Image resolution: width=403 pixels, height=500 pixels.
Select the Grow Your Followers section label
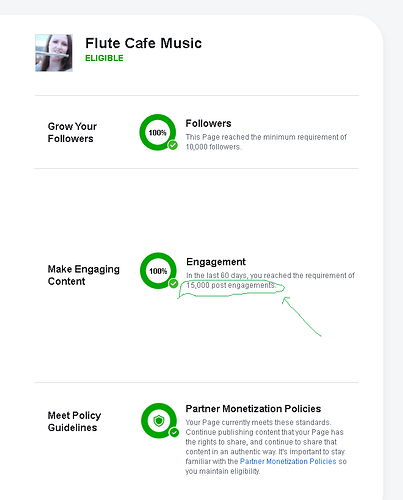pos(72,132)
